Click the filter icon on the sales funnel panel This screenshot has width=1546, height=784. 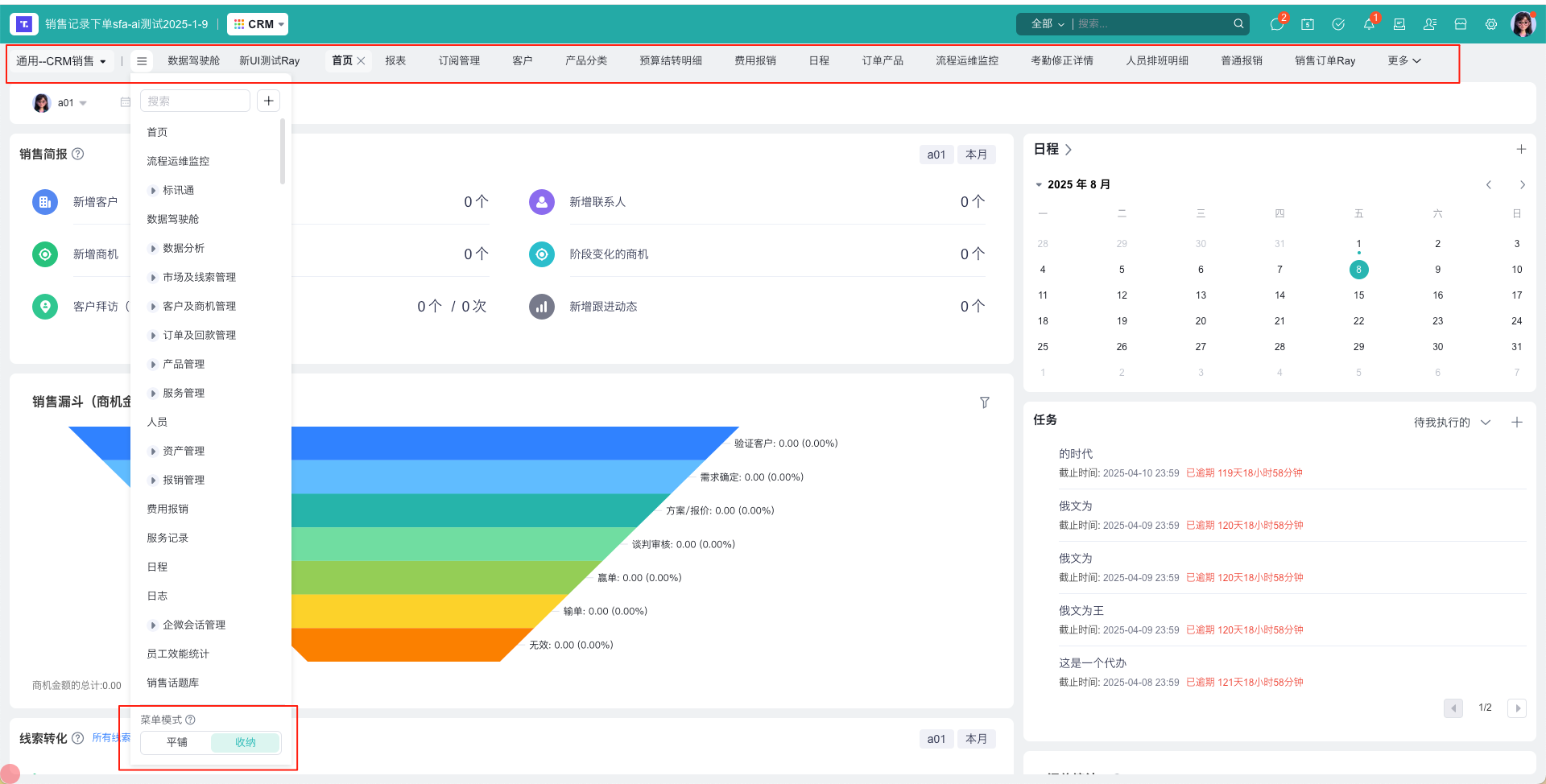984,402
